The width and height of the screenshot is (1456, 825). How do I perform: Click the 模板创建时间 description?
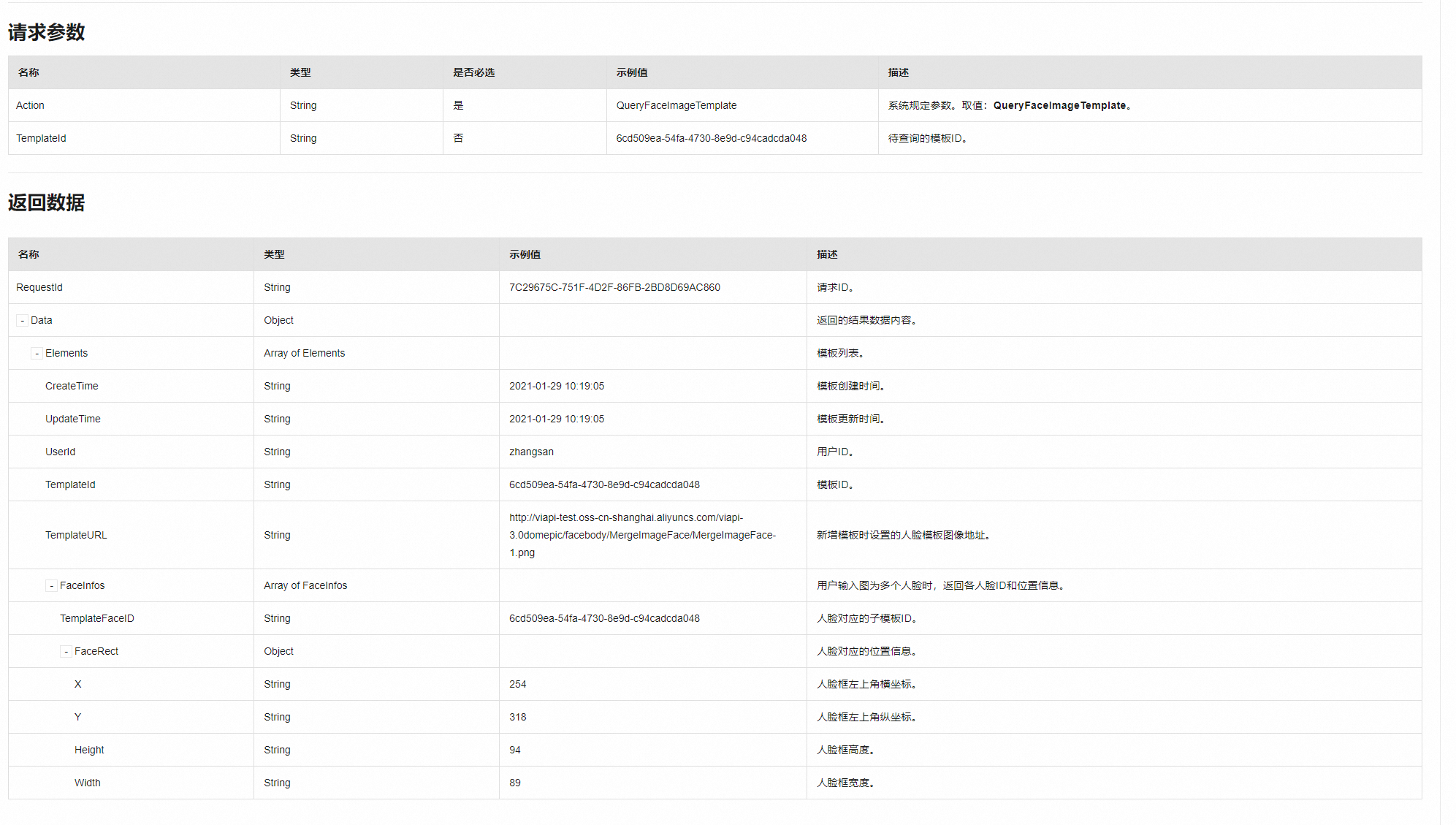click(851, 386)
